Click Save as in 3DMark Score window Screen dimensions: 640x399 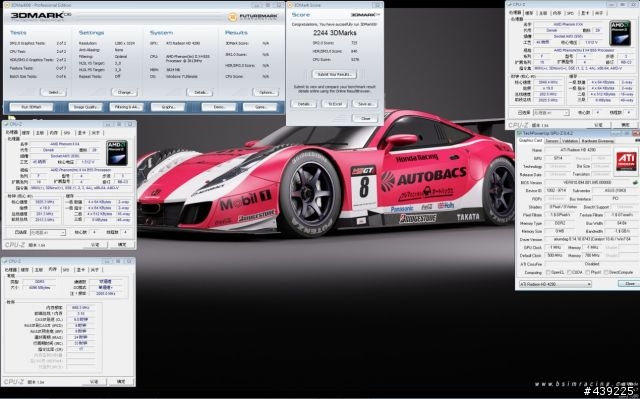[365, 104]
